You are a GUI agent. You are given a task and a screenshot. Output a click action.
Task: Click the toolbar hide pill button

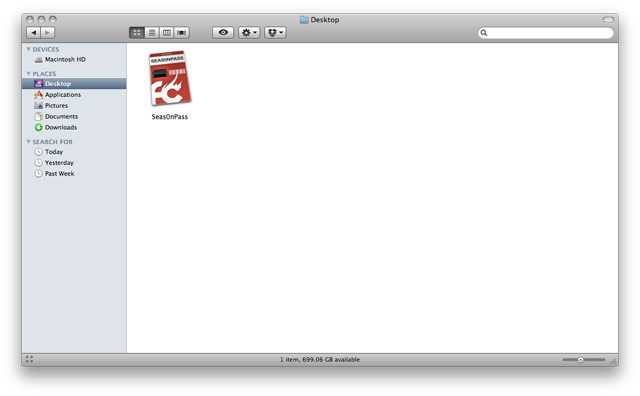(608, 19)
